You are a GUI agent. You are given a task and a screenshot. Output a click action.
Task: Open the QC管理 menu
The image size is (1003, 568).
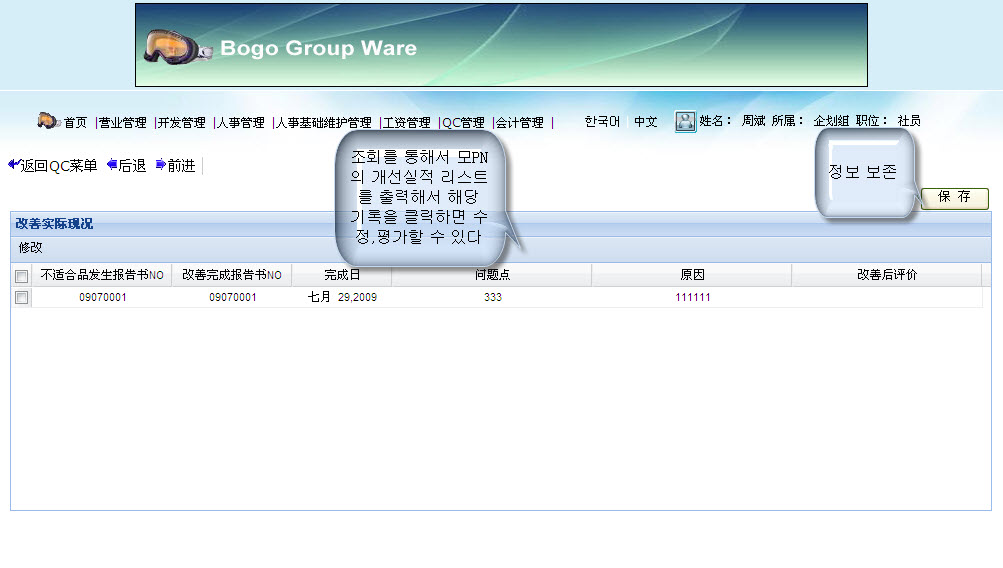[x=464, y=123]
